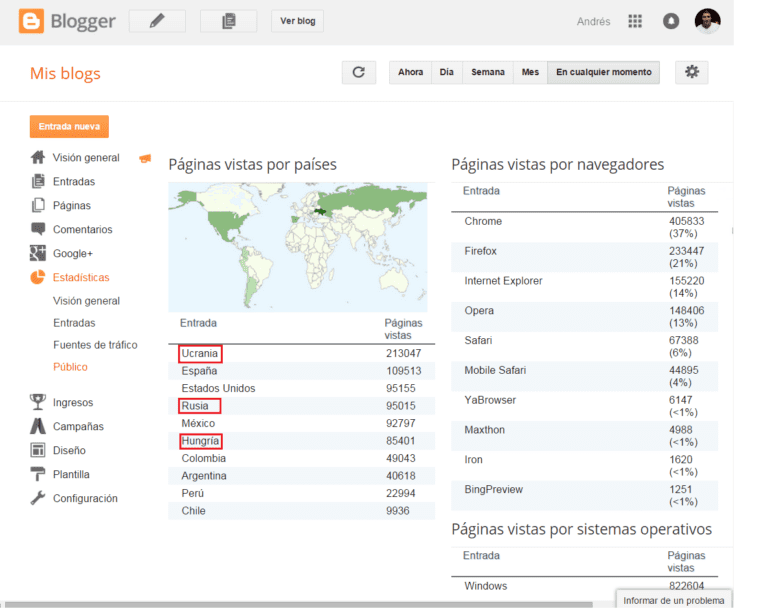Open settings gear icon
Viewport: 768px width, 609px height.
pyautogui.click(x=692, y=73)
